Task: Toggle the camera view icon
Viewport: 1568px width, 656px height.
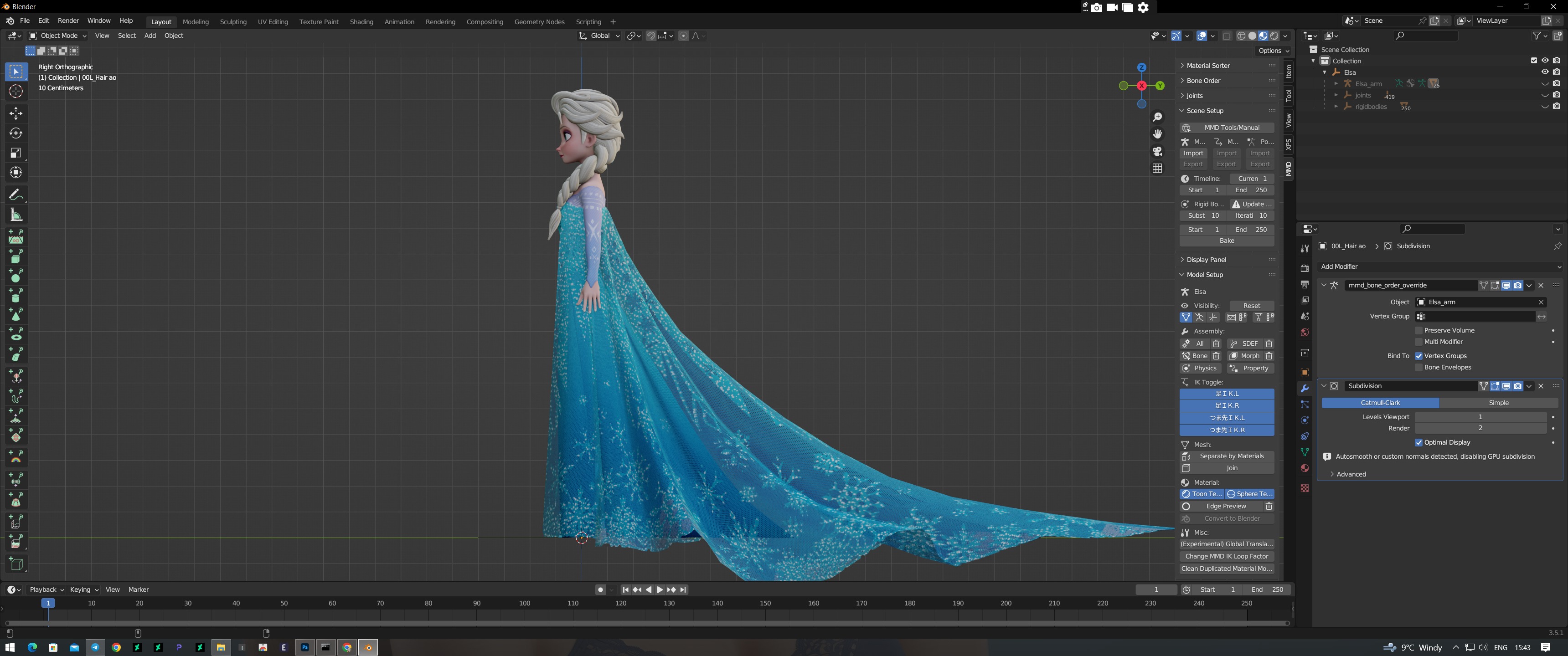Action: pyautogui.click(x=1157, y=151)
